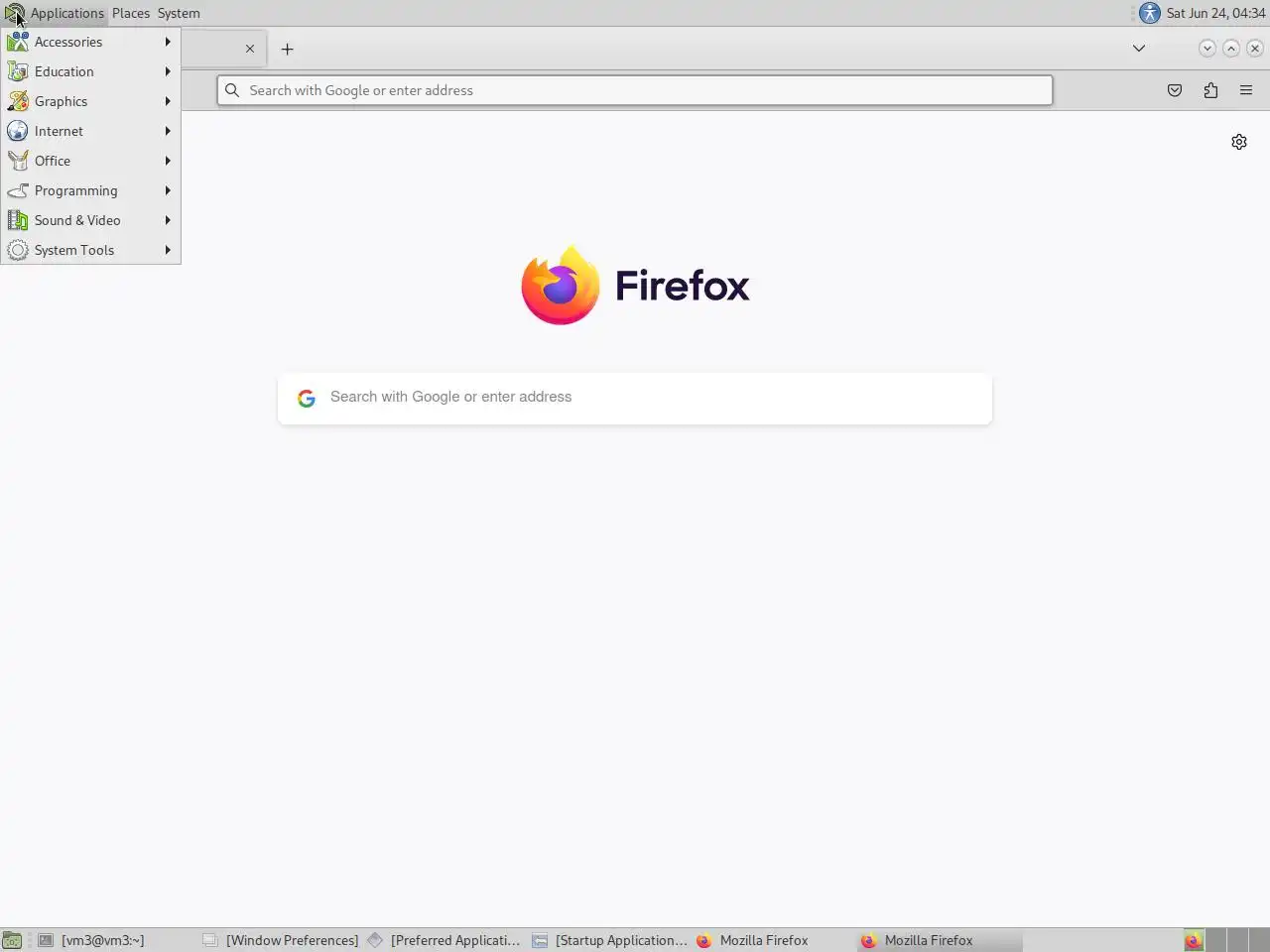Click the Applications menu foot icon
The image size is (1270, 952).
(x=14, y=13)
